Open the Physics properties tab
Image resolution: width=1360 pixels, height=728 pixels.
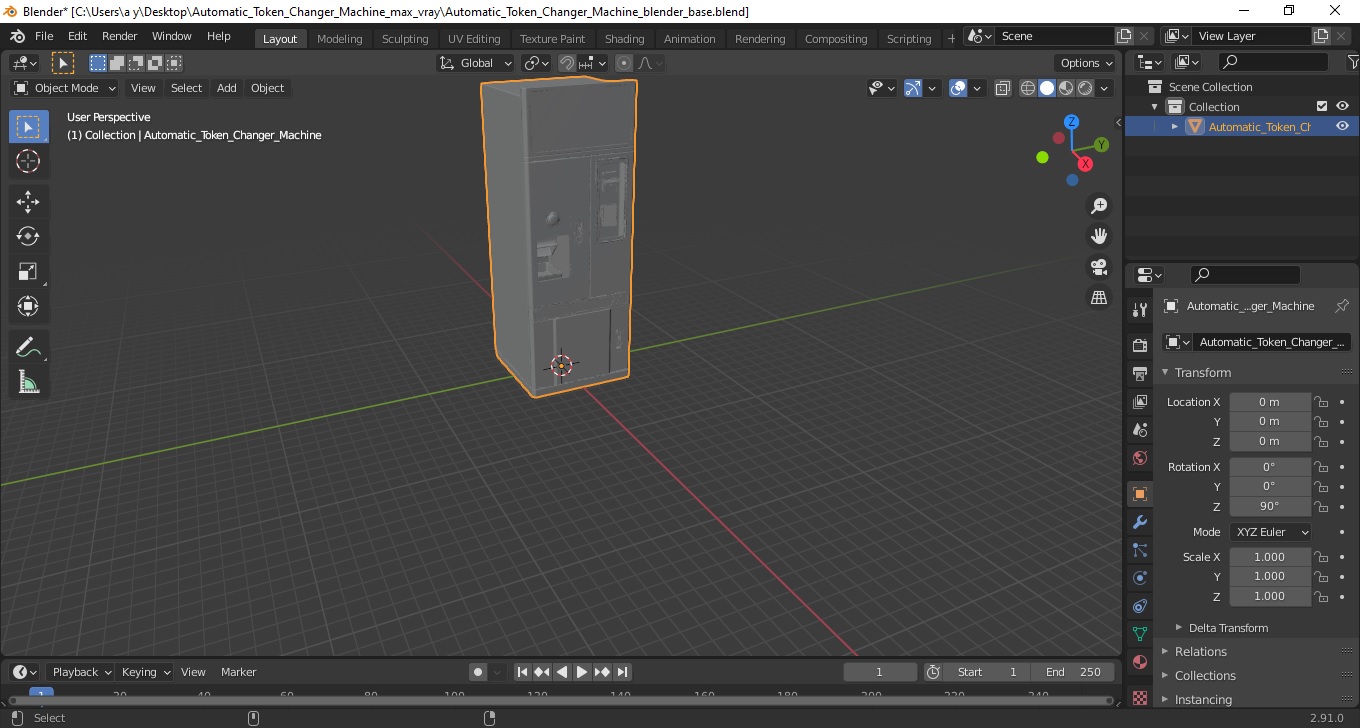[x=1139, y=578]
